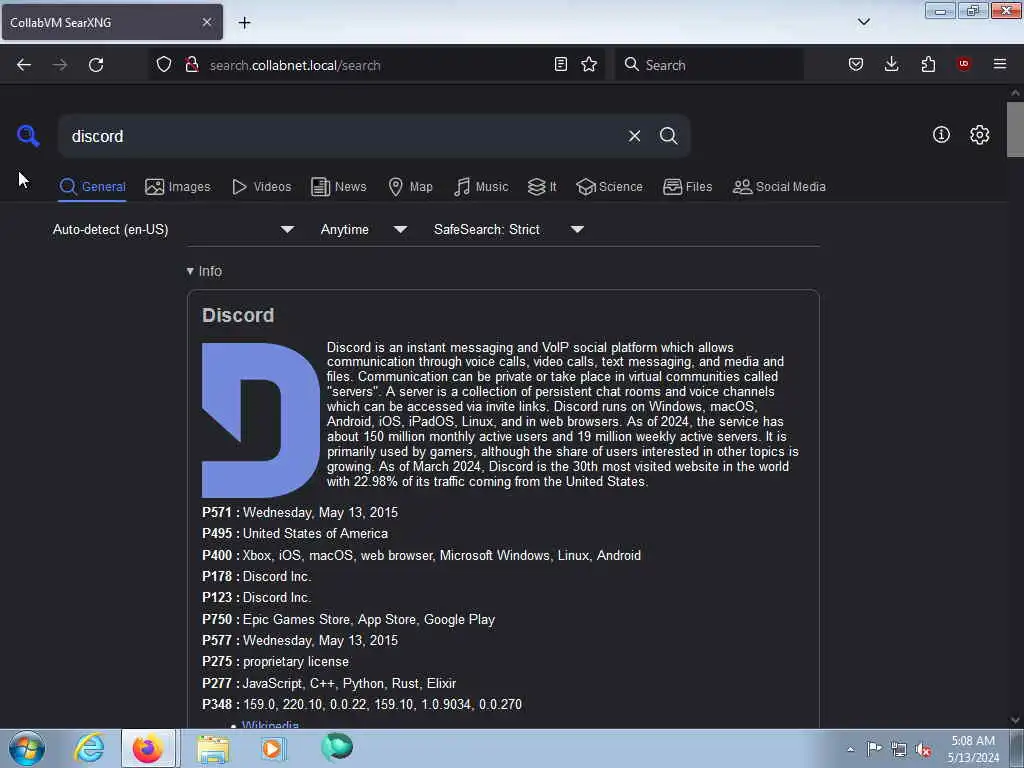Click the green globe taskbar icon
This screenshot has height=768, width=1024.
click(336, 747)
